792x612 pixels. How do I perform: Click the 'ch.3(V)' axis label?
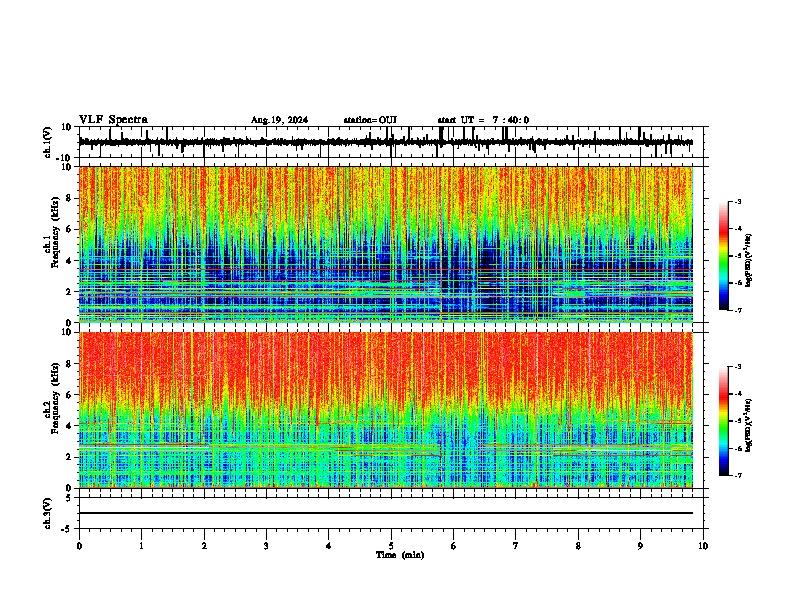(x=48, y=513)
